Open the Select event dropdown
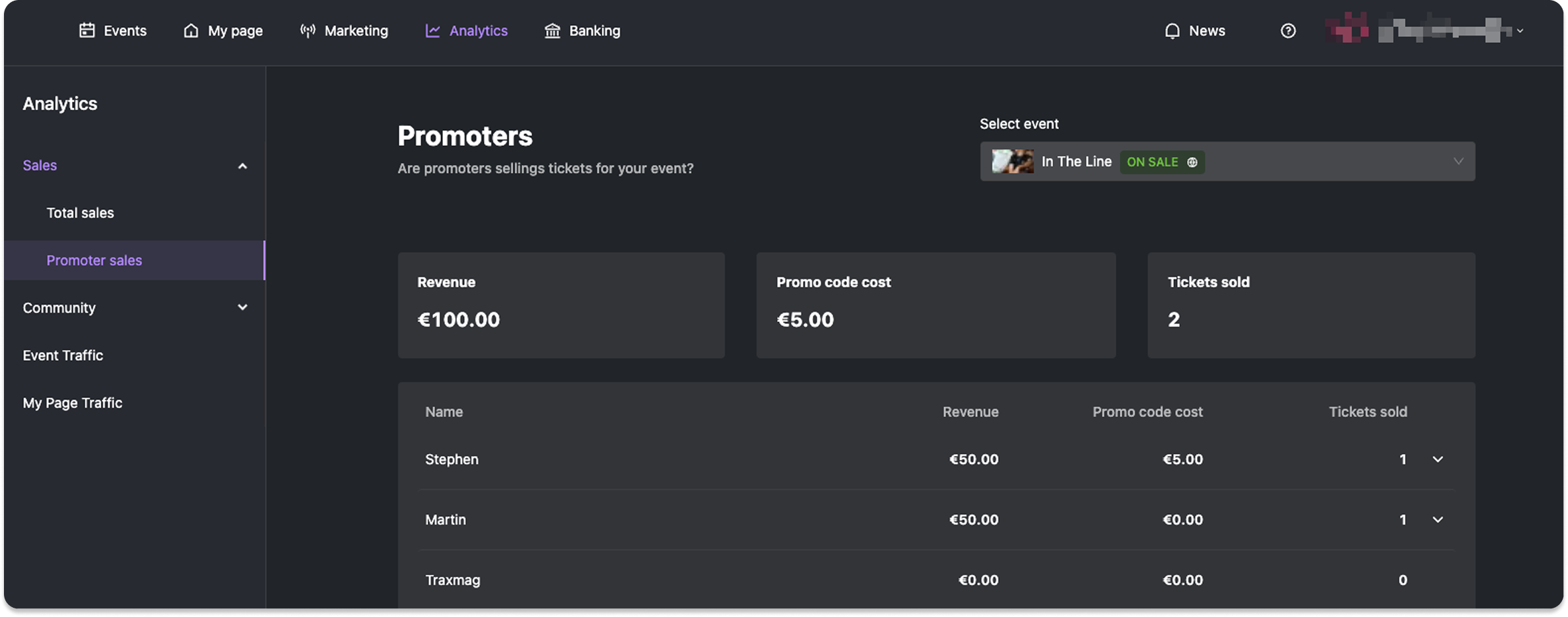The image size is (1568, 617). (1227, 162)
